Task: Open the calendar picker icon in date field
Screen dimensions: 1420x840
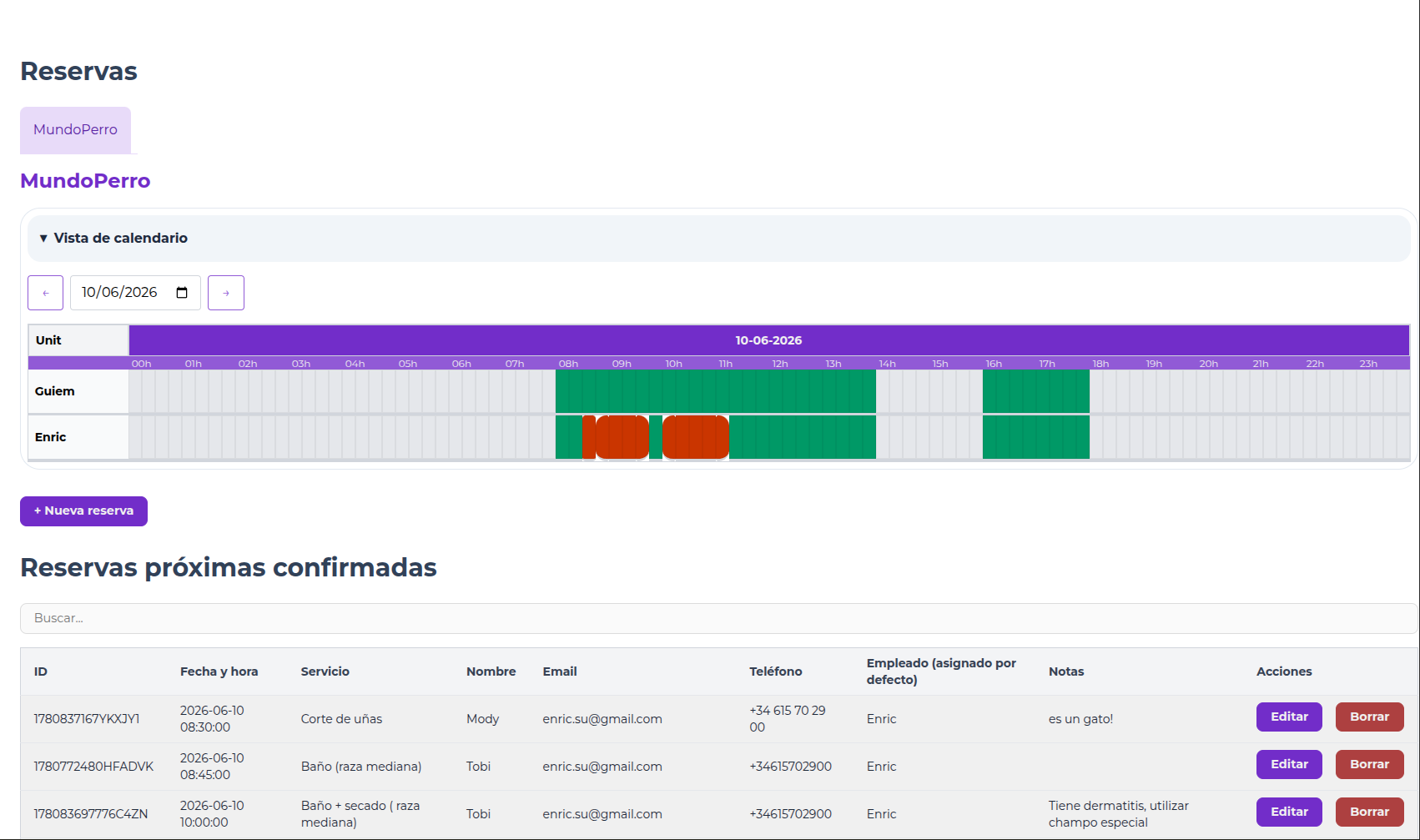Action: pos(182,293)
